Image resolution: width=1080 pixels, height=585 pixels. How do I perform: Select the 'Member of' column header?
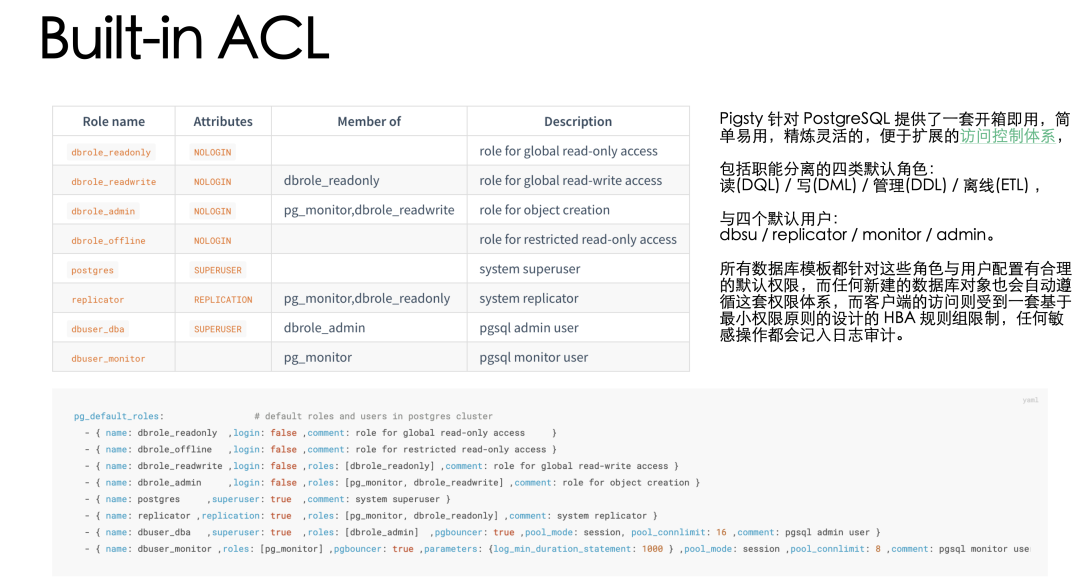tap(369, 121)
